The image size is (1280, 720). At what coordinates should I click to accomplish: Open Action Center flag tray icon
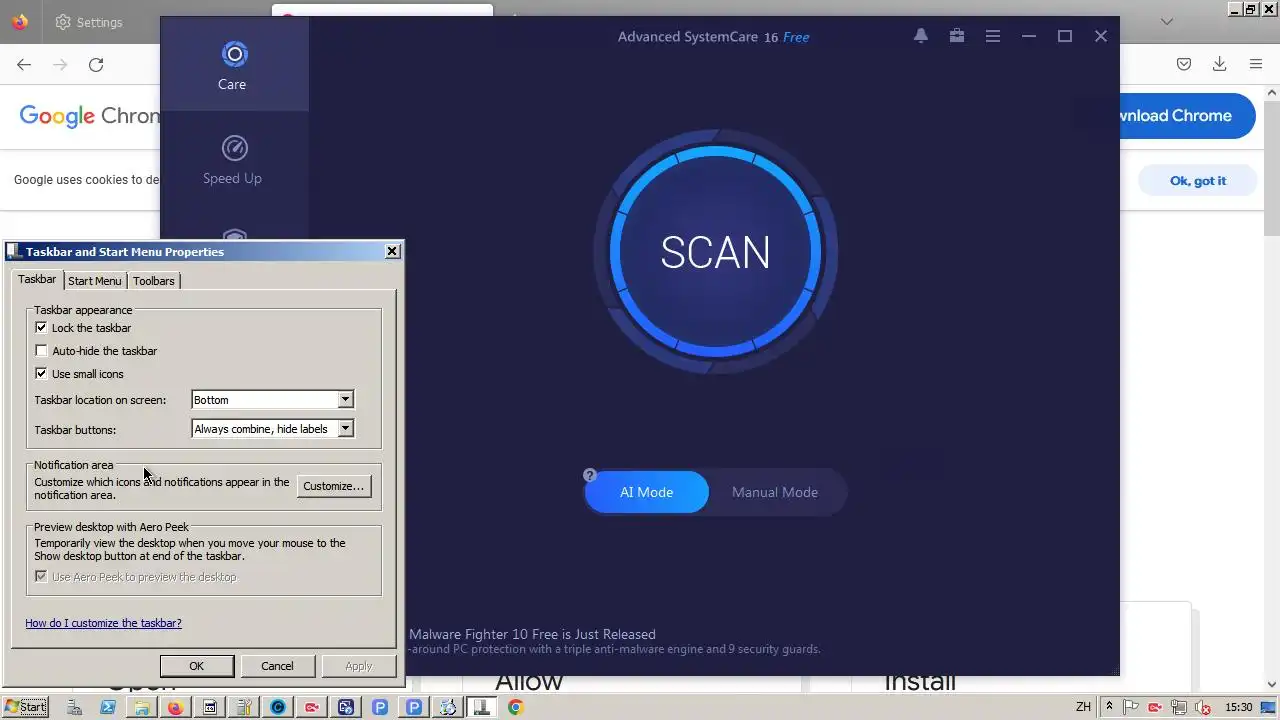pos(1131,707)
